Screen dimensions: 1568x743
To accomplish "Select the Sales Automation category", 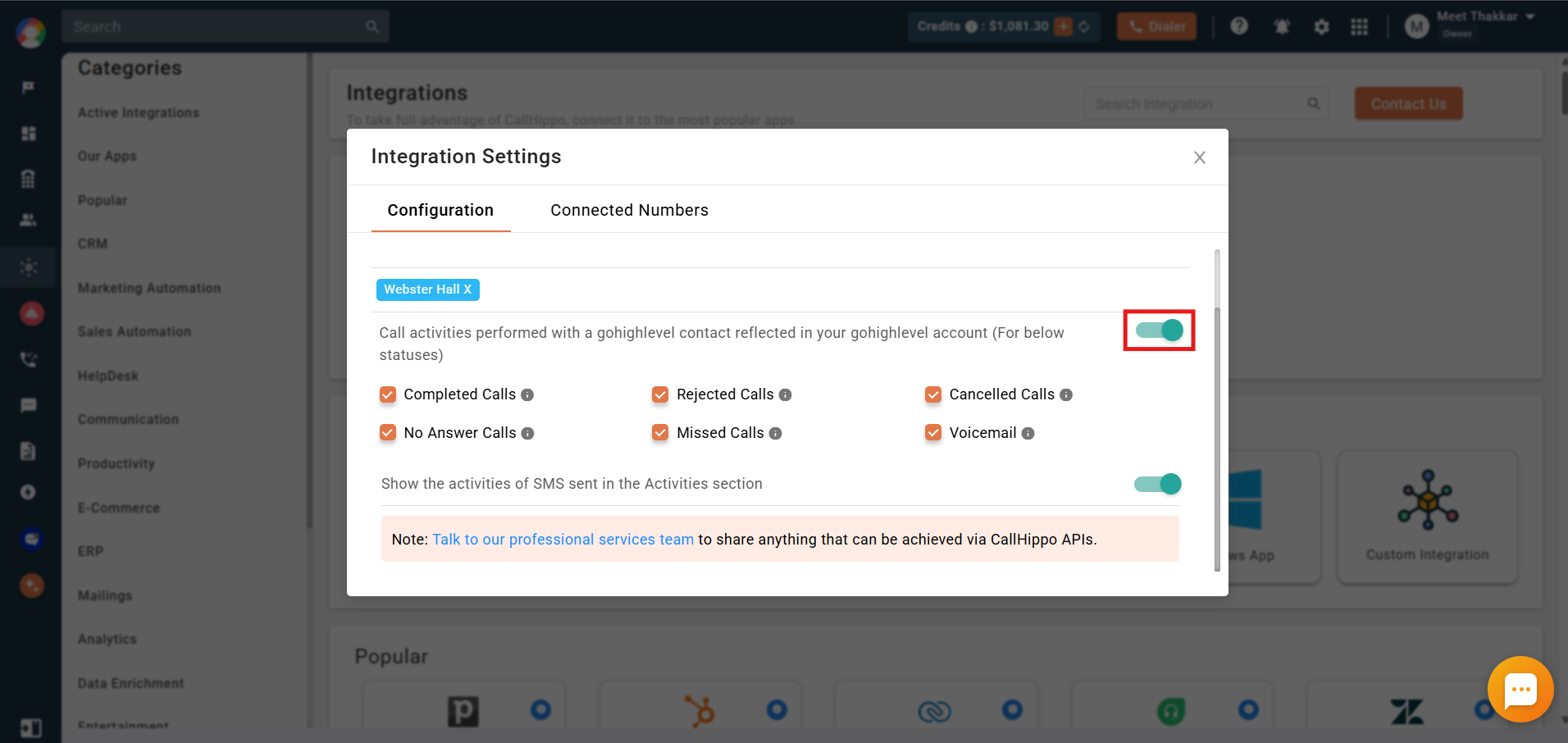I will click(x=134, y=331).
